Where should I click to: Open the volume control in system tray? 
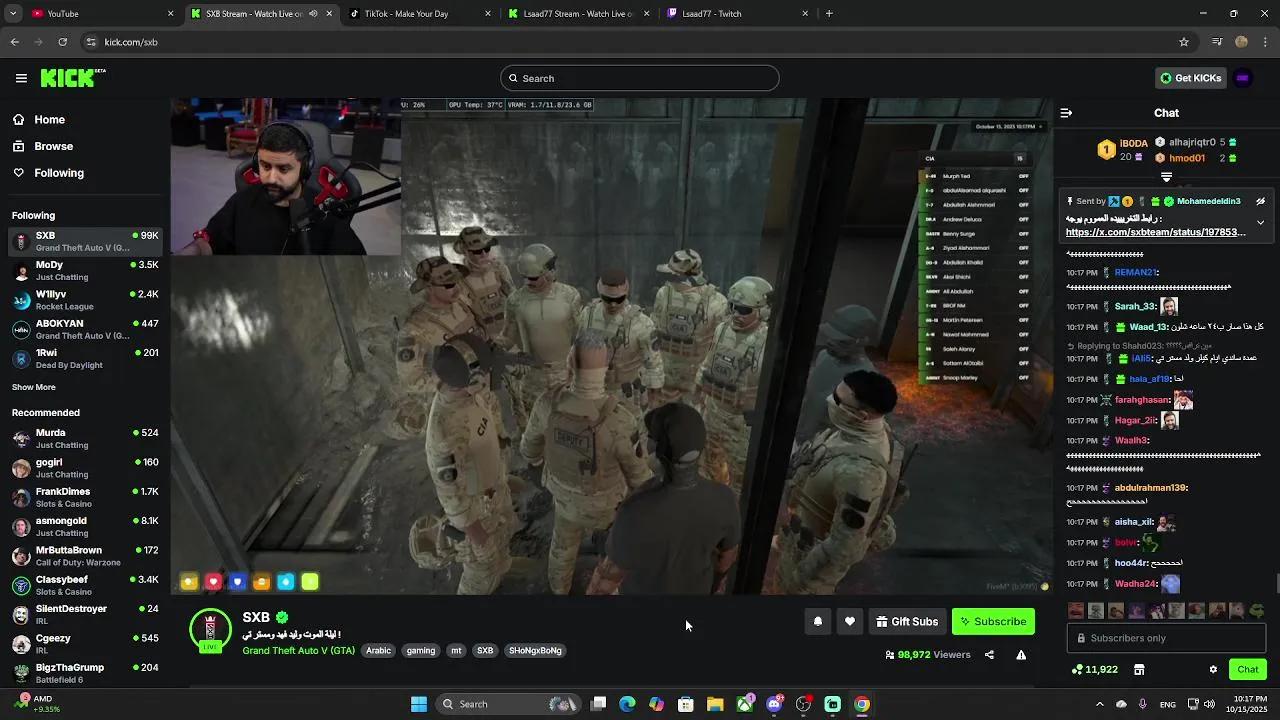point(1209,704)
